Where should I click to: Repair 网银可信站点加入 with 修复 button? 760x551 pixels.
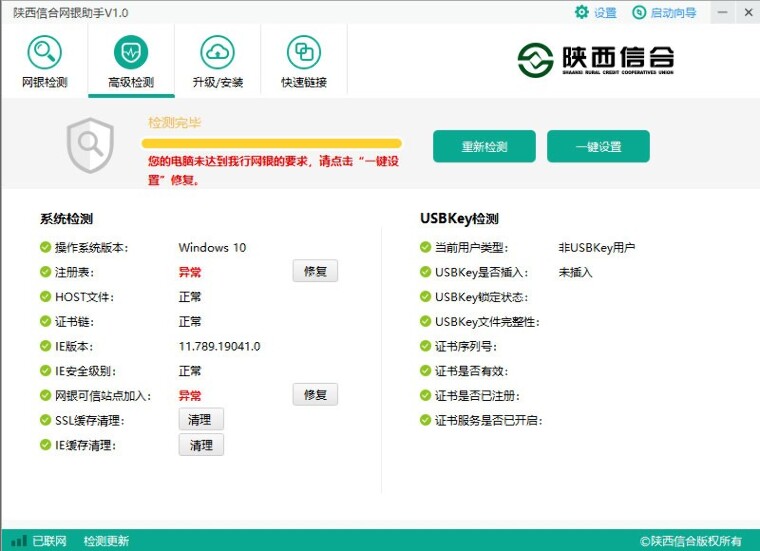(315, 394)
